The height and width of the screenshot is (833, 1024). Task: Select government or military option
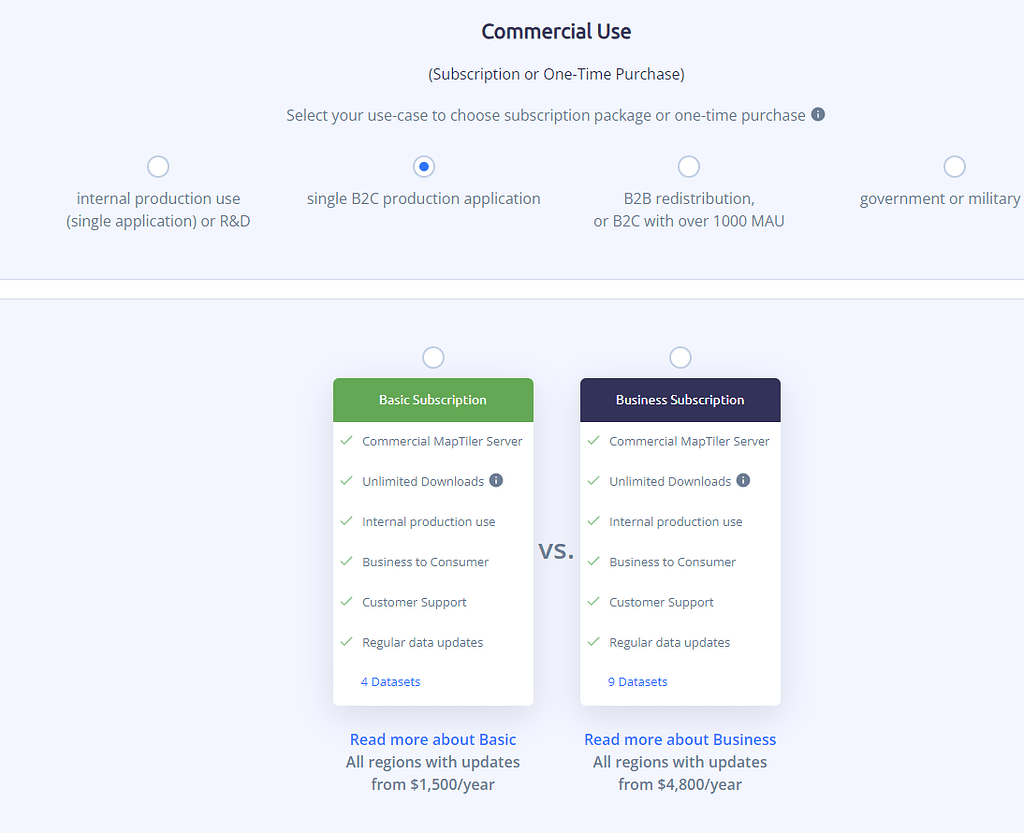click(x=954, y=166)
